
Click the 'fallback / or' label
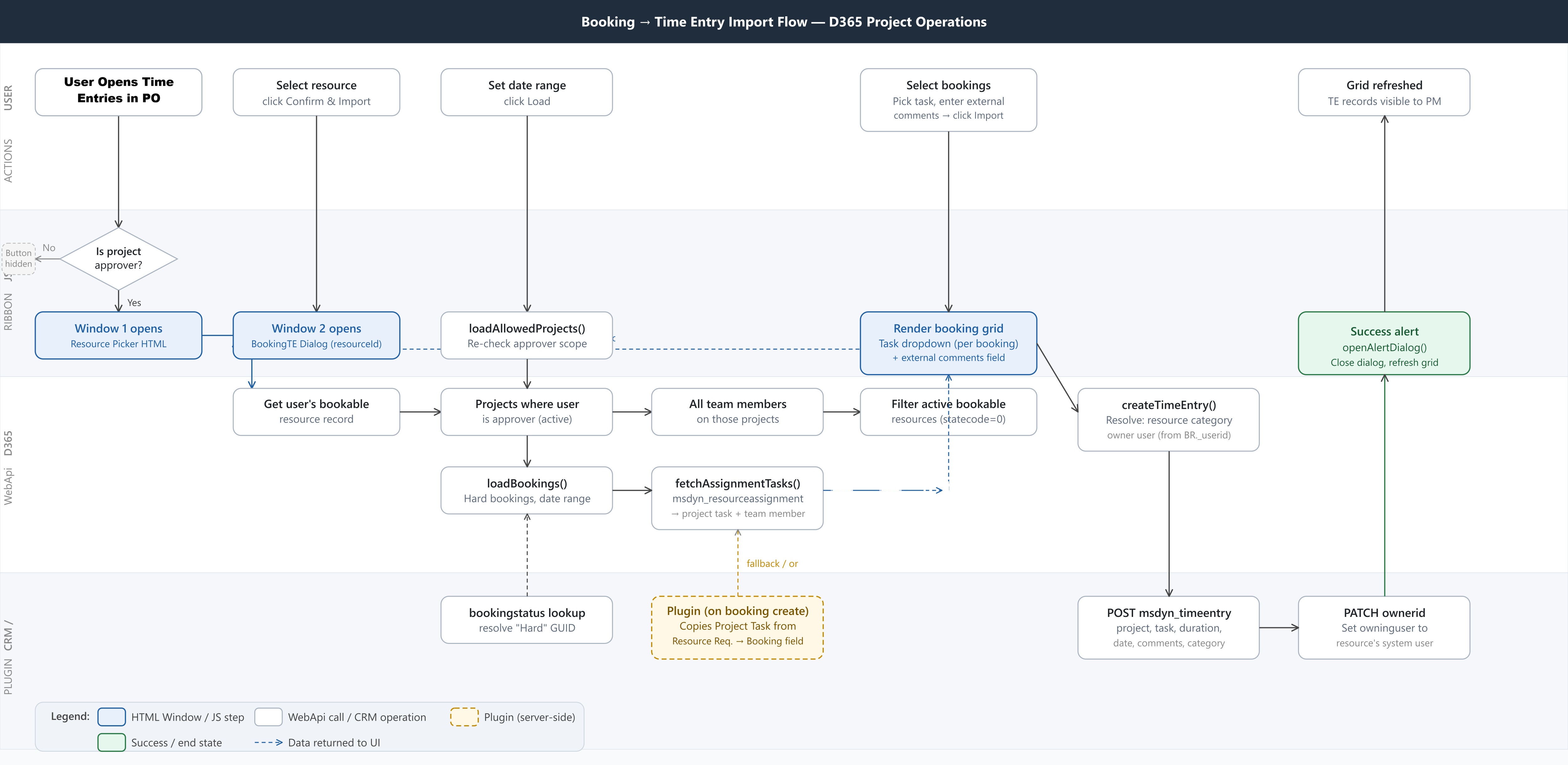[x=772, y=564]
